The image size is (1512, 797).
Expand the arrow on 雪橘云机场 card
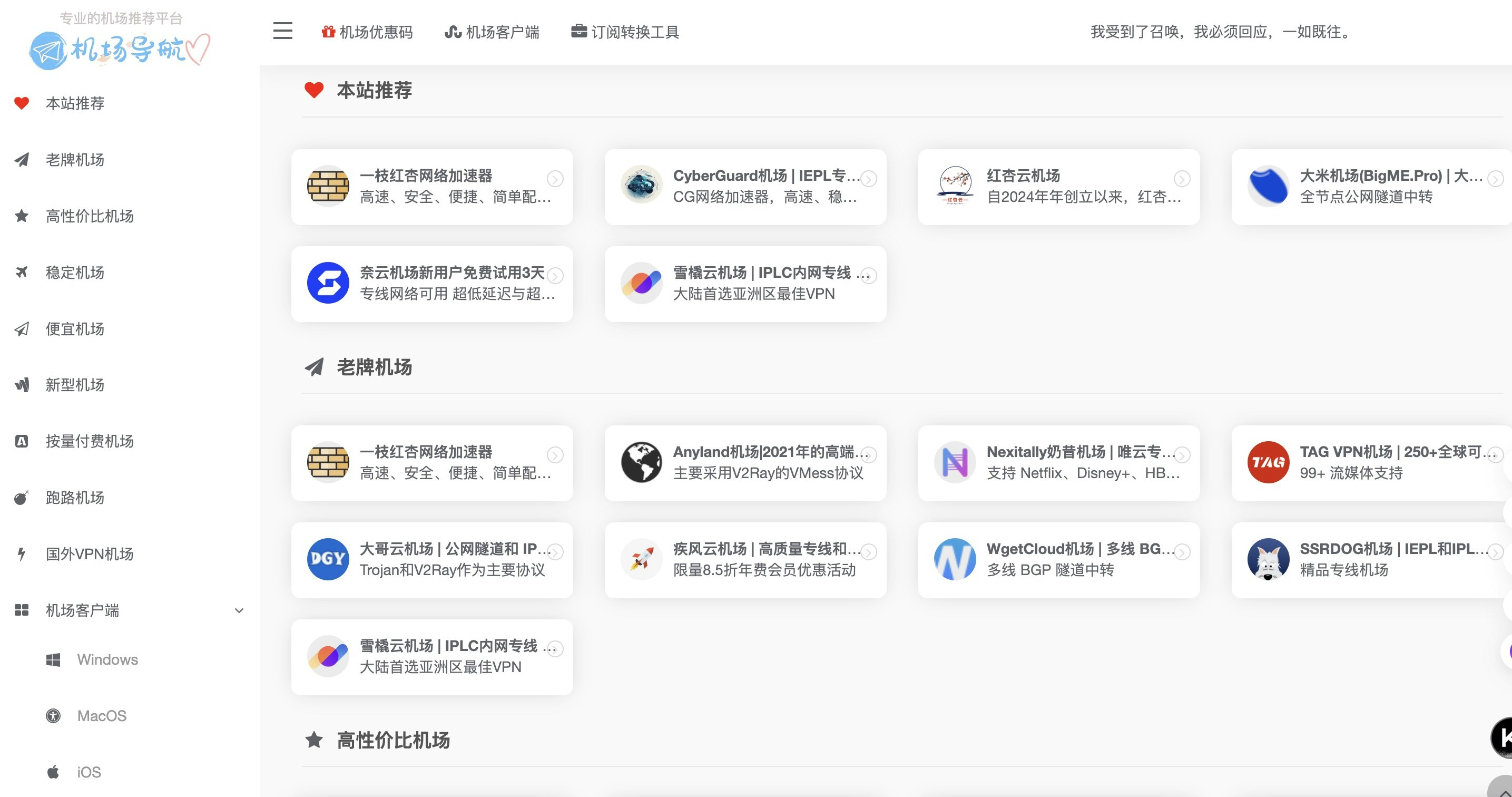click(x=868, y=276)
